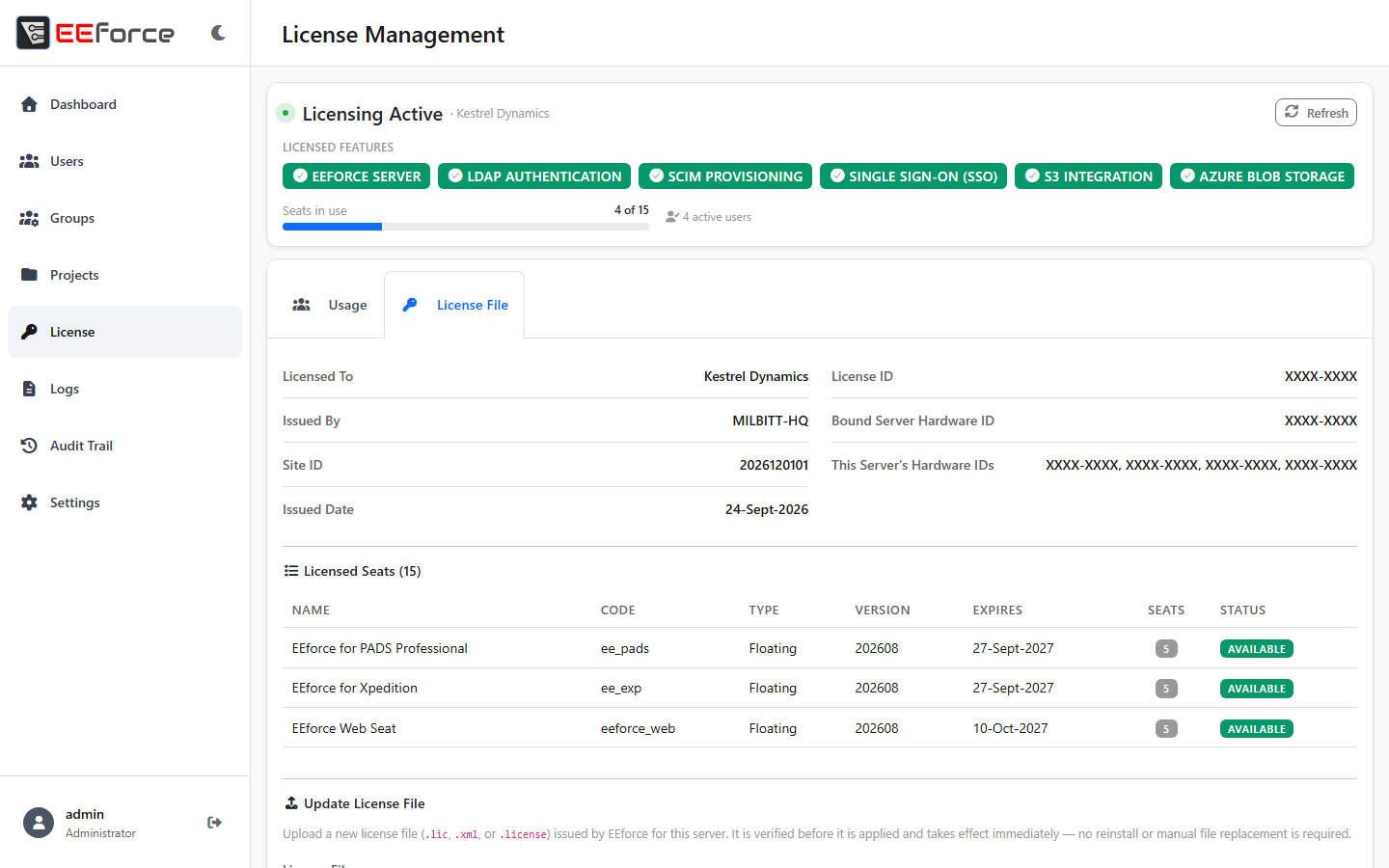Click the License File tab key icon
This screenshot has height=868, width=1389.
point(410,305)
